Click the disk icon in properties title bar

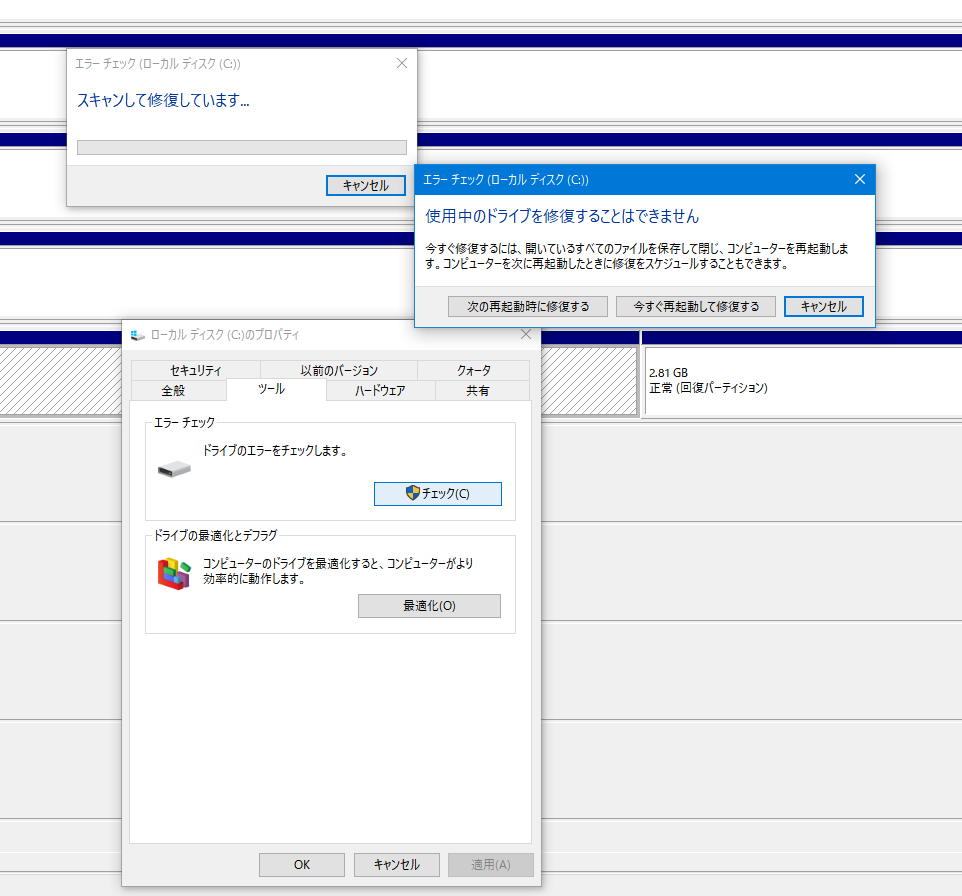click(138, 335)
